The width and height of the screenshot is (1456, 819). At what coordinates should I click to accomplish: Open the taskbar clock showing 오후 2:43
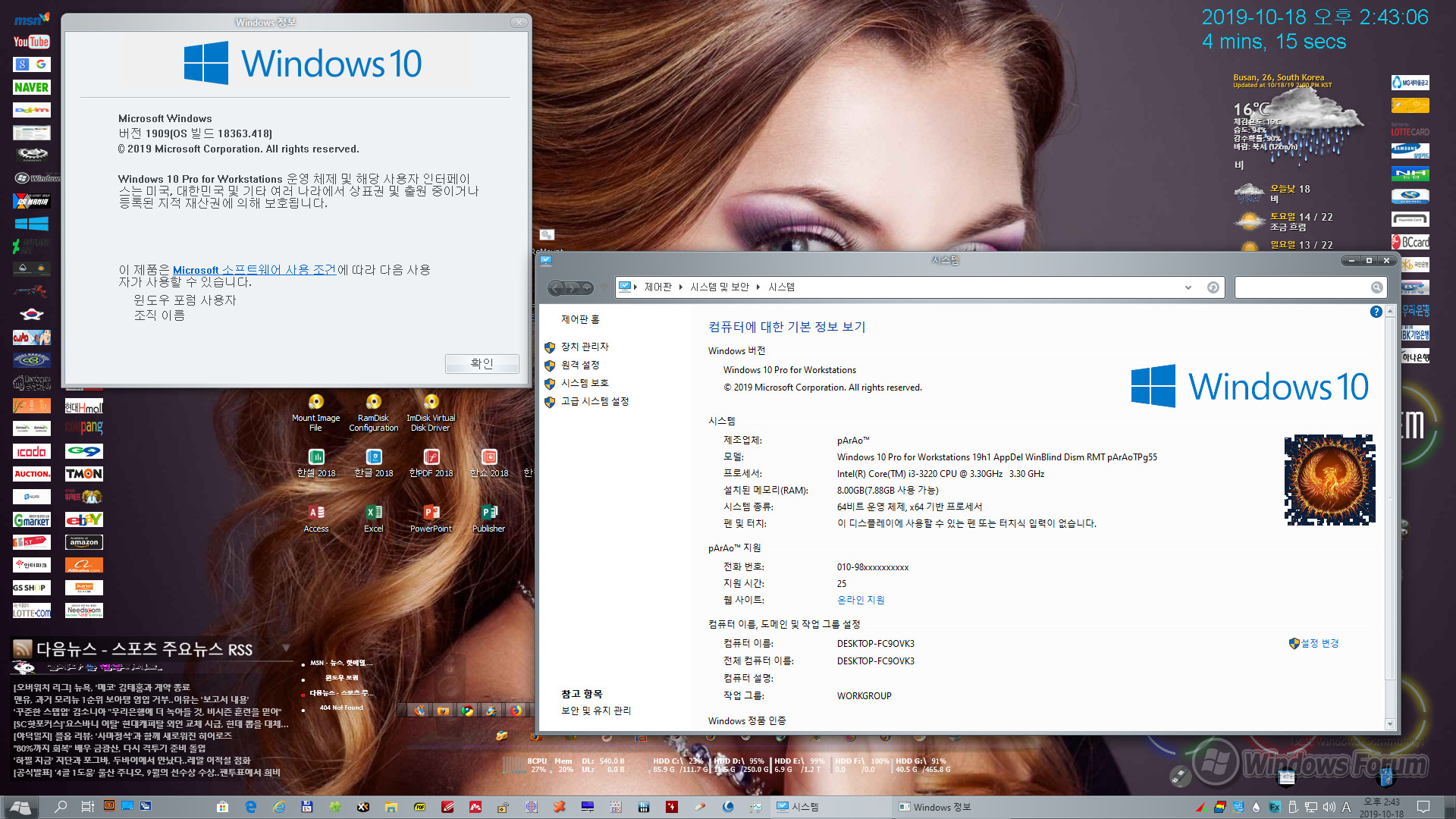point(1382,807)
